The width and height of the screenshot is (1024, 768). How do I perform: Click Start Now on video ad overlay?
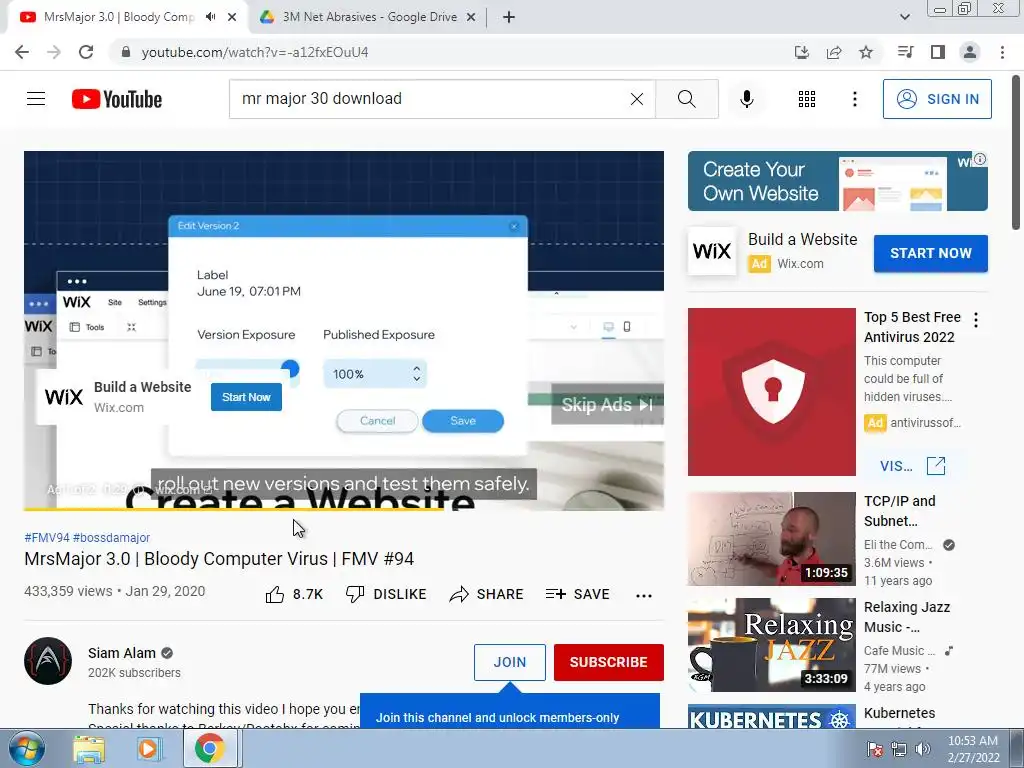pos(246,397)
